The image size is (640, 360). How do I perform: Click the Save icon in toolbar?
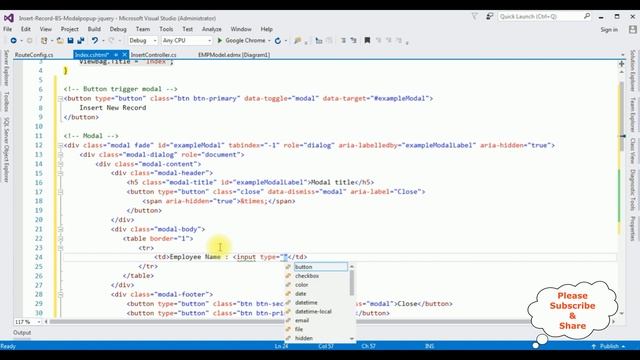pos(70,40)
